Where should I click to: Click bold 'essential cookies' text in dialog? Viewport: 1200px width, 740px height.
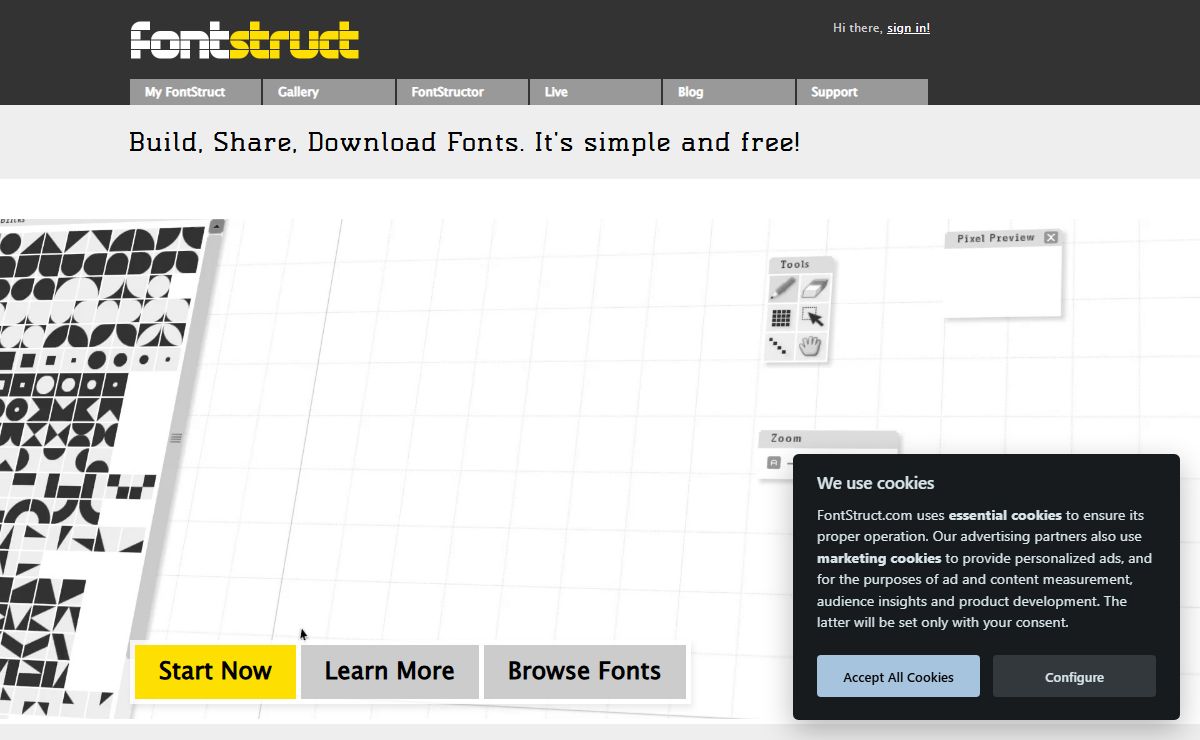coord(1005,515)
